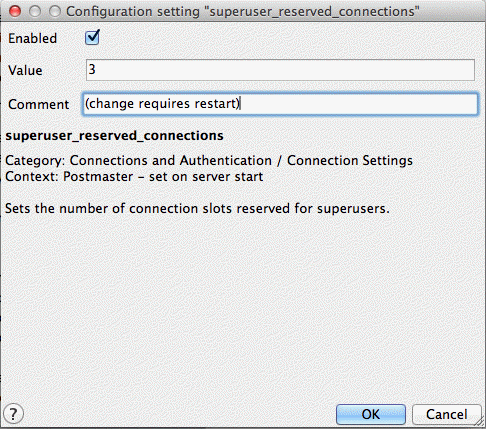This screenshot has height=429, width=486.
Task: Uncheck the Enabled checkbox
Action: pos(92,38)
